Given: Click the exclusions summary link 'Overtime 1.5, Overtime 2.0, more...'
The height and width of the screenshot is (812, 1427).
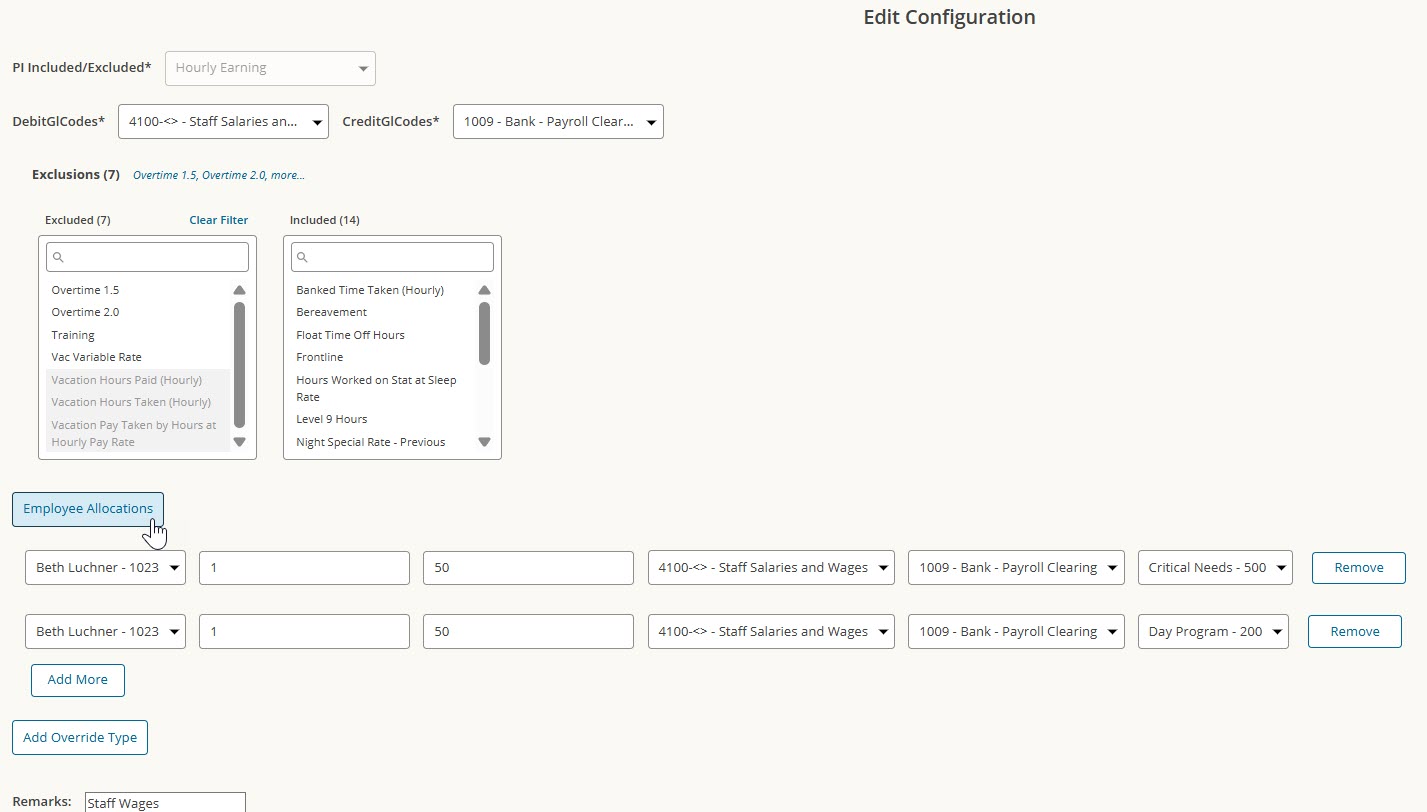Looking at the screenshot, I should [x=218, y=175].
